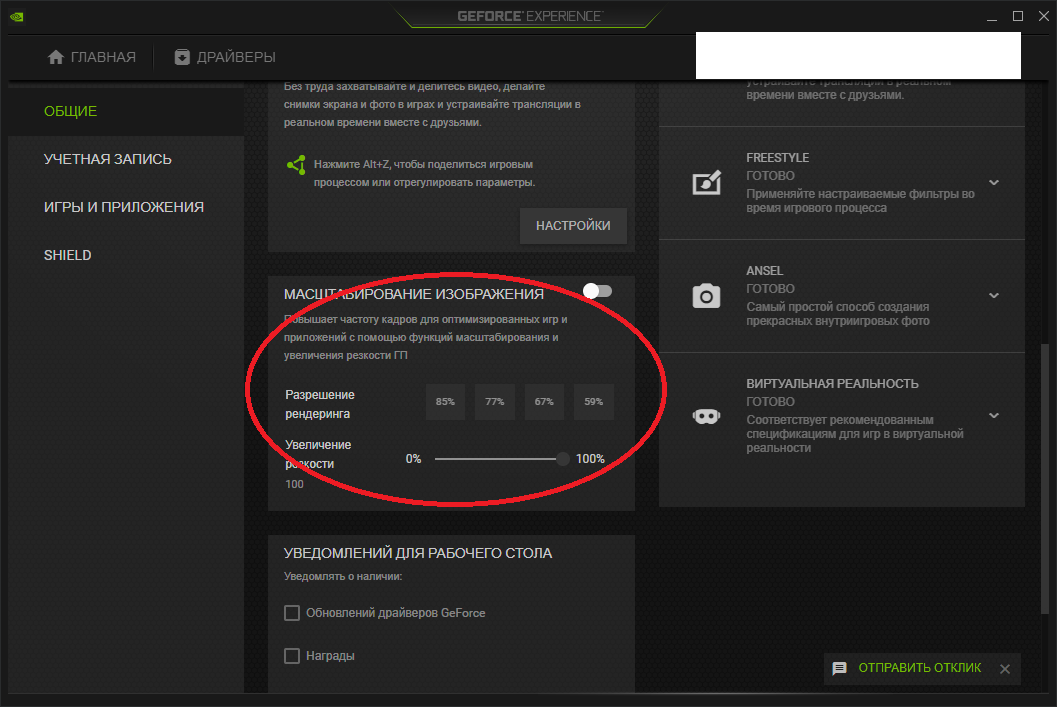Image resolution: width=1057 pixels, height=707 pixels.
Task: Click the feedback chat bubble icon
Action: (x=839, y=669)
